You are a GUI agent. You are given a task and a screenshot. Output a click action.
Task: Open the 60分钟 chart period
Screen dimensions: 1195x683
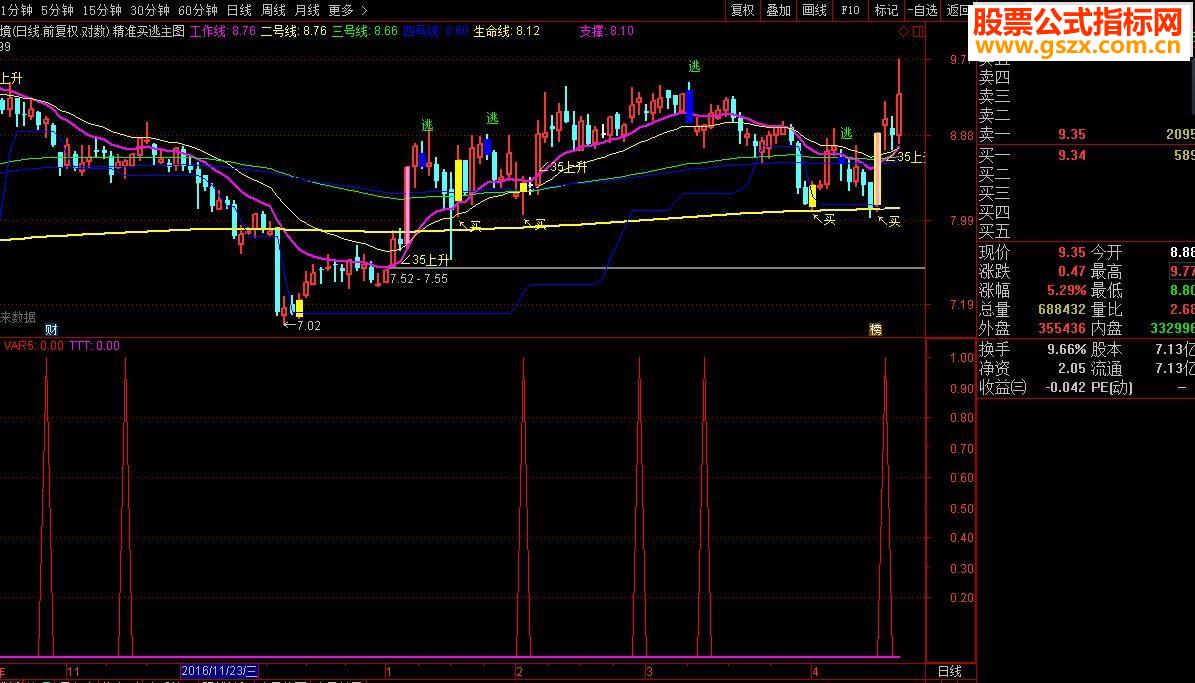click(x=198, y=10)
